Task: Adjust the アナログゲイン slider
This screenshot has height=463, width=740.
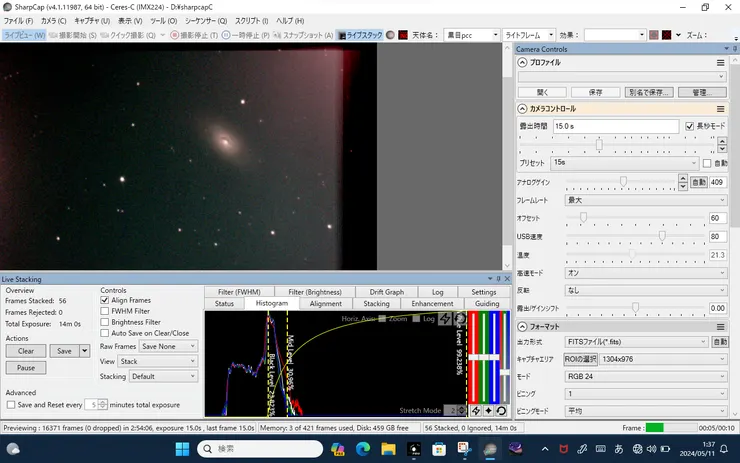Action: [x=624, y=182]
